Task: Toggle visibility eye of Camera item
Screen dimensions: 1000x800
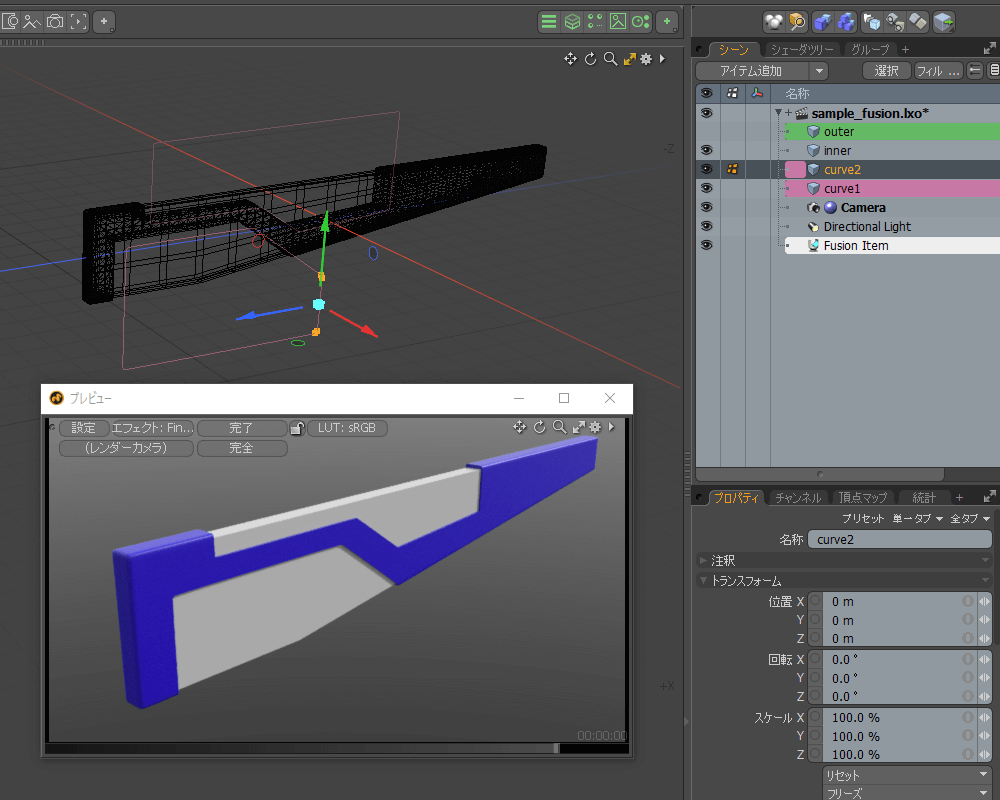Action: (x=707, y=207)
